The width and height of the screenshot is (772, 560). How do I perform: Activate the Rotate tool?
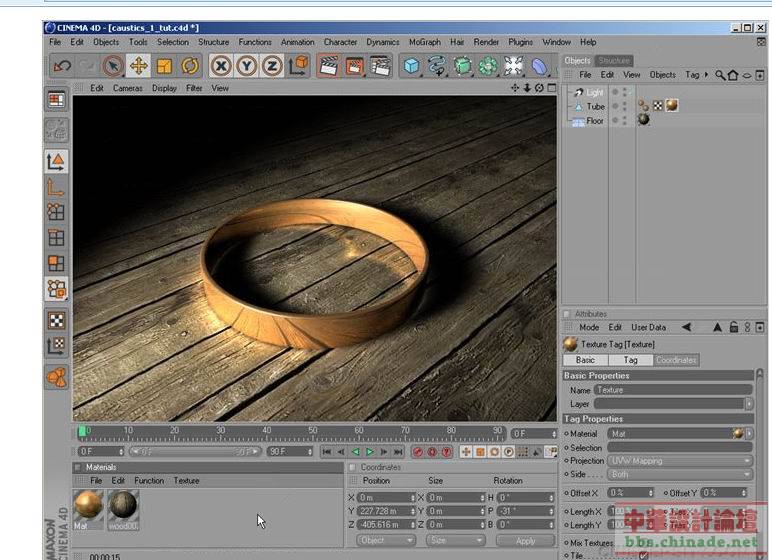190,66
